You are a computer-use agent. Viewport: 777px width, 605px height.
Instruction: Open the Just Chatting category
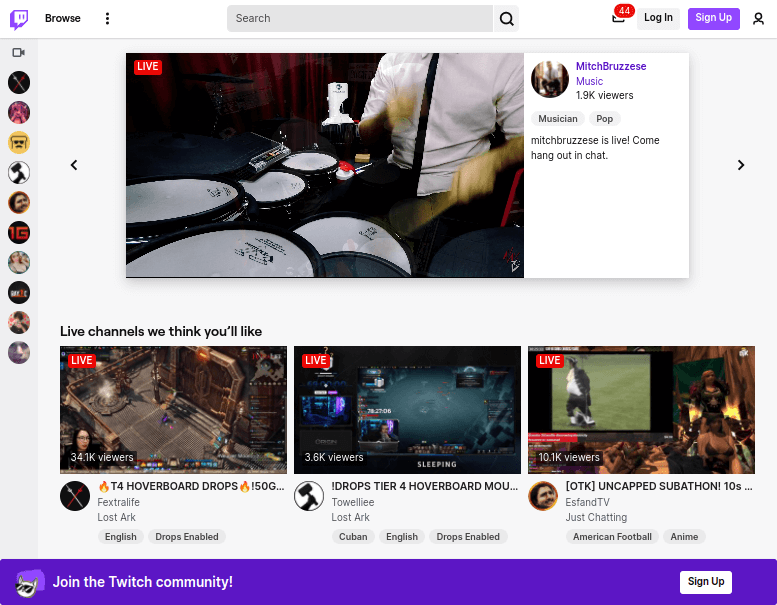596,517
